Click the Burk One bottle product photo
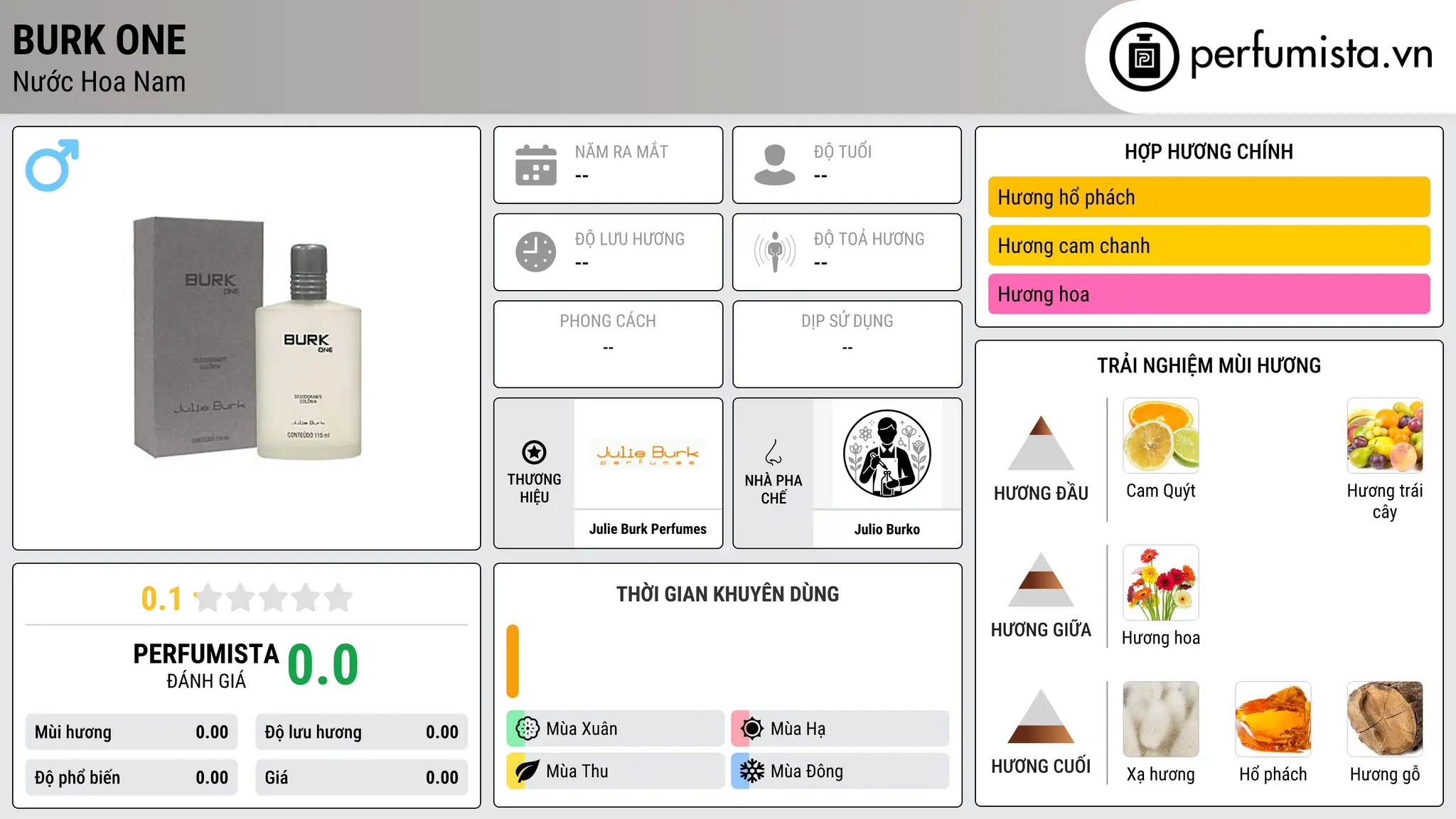 coord(247,338)
